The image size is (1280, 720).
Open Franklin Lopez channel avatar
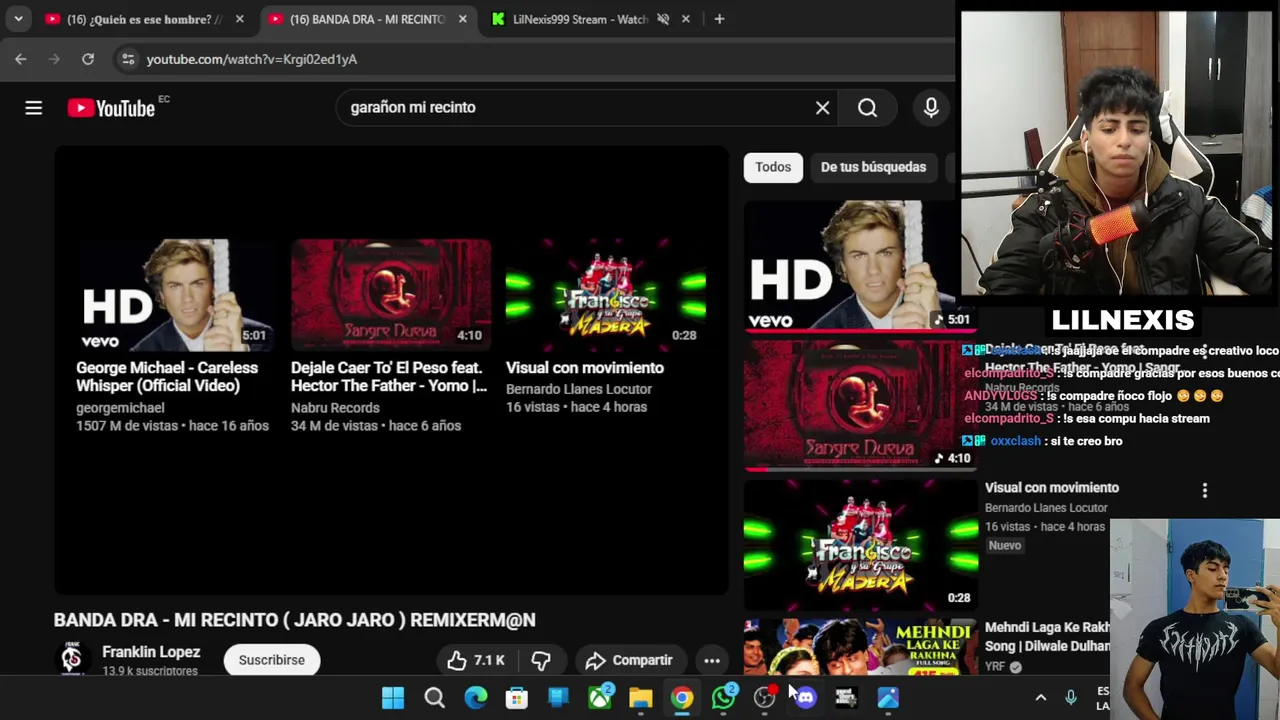(x=72, y=659)
